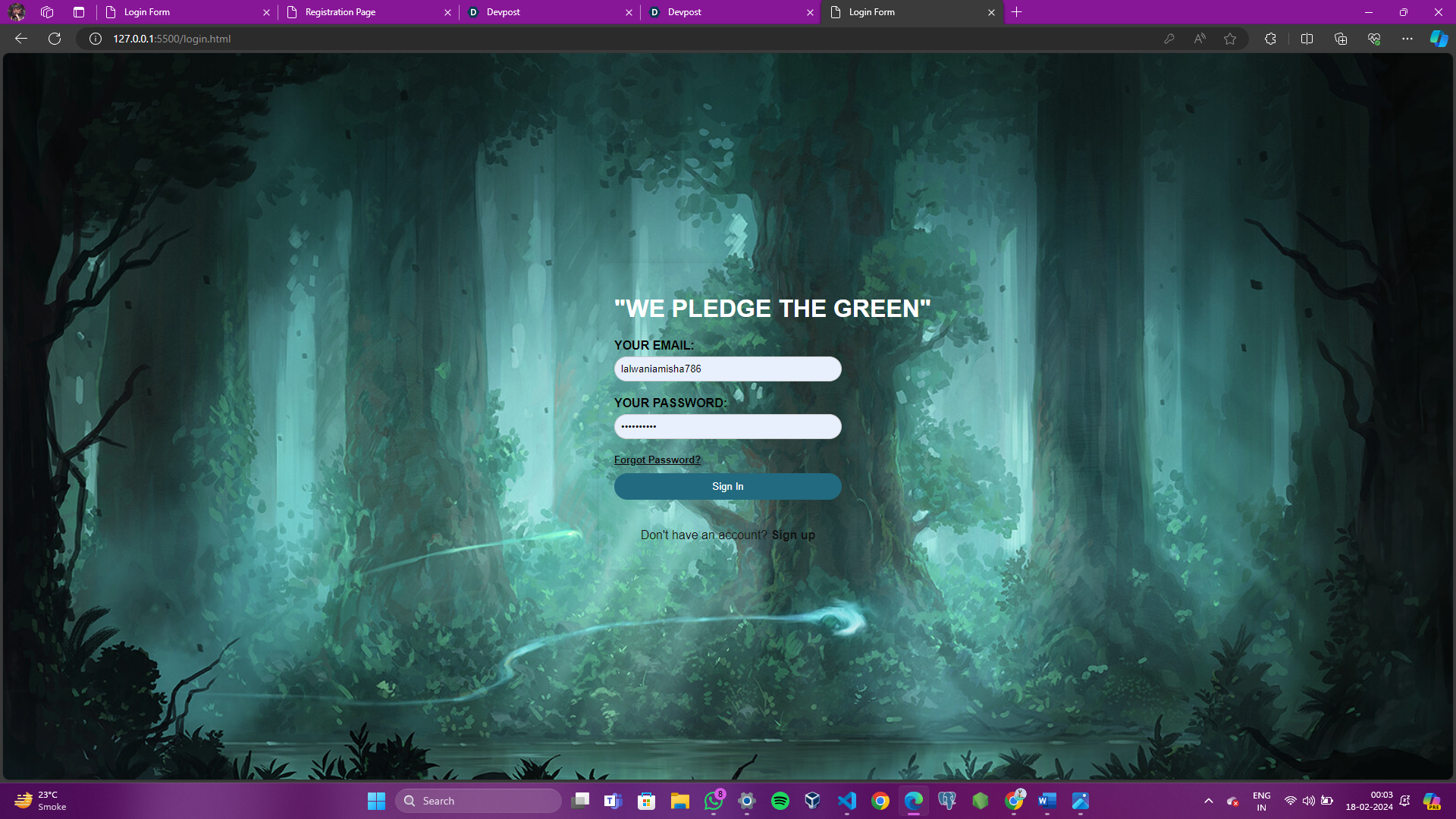Add page to favorites star icon
The width and height of the screenshot is (1456, 819).
tap(1230, 39)
